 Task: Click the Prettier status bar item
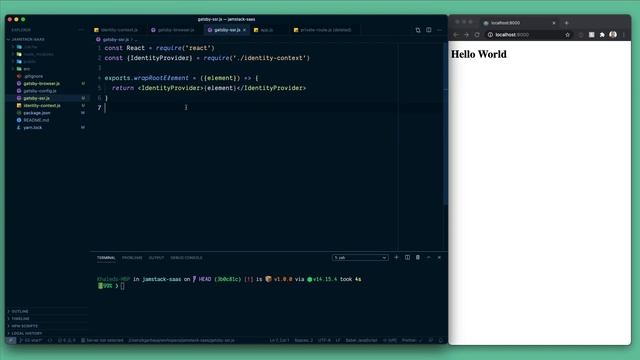(411, 340)
